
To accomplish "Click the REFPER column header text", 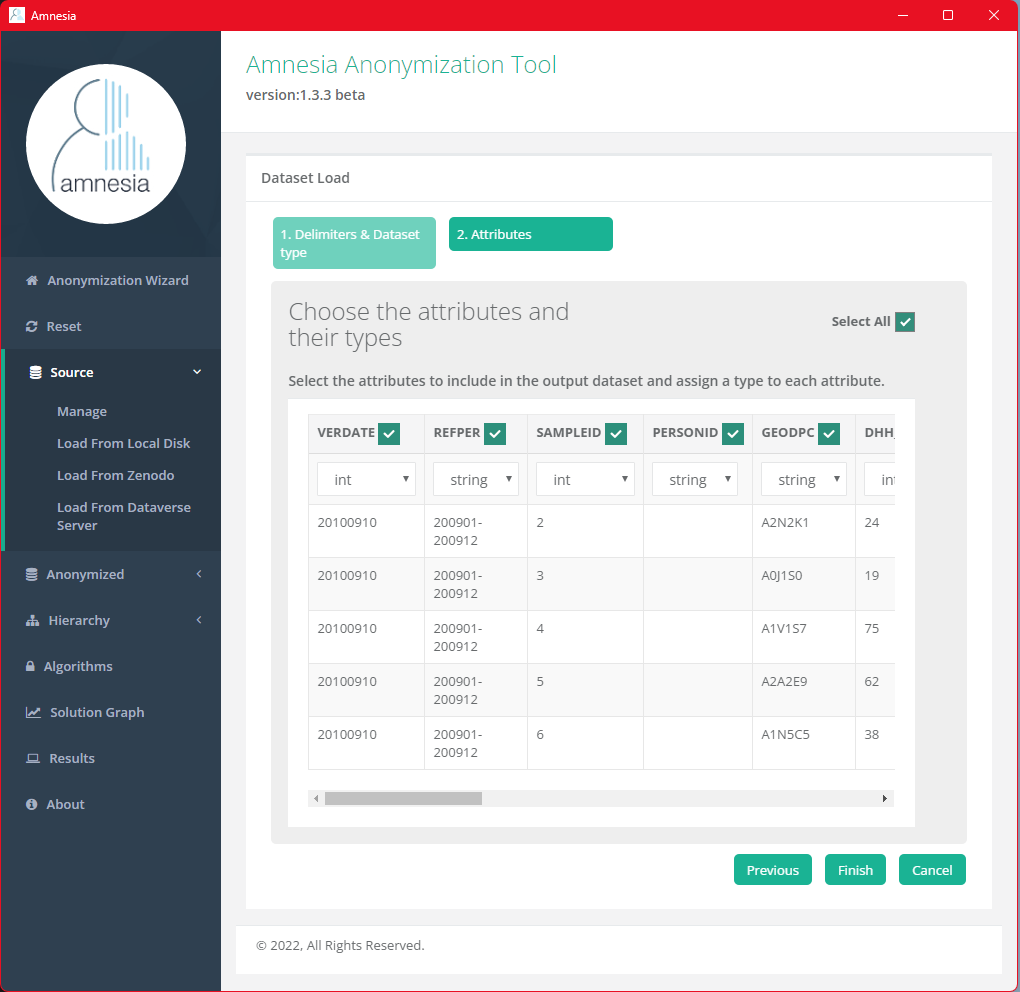I will click(457, 433).
